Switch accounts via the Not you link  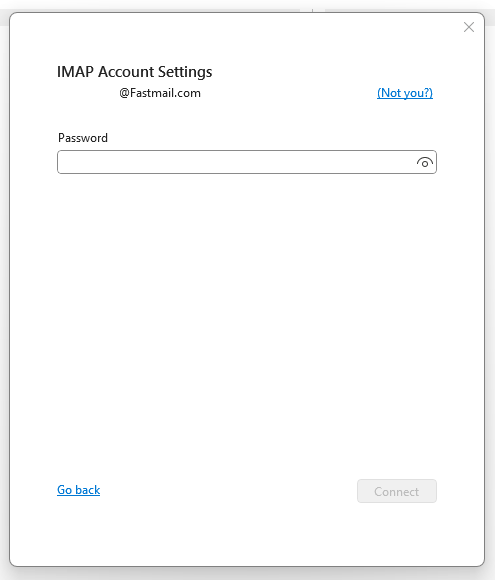(405, 93)
